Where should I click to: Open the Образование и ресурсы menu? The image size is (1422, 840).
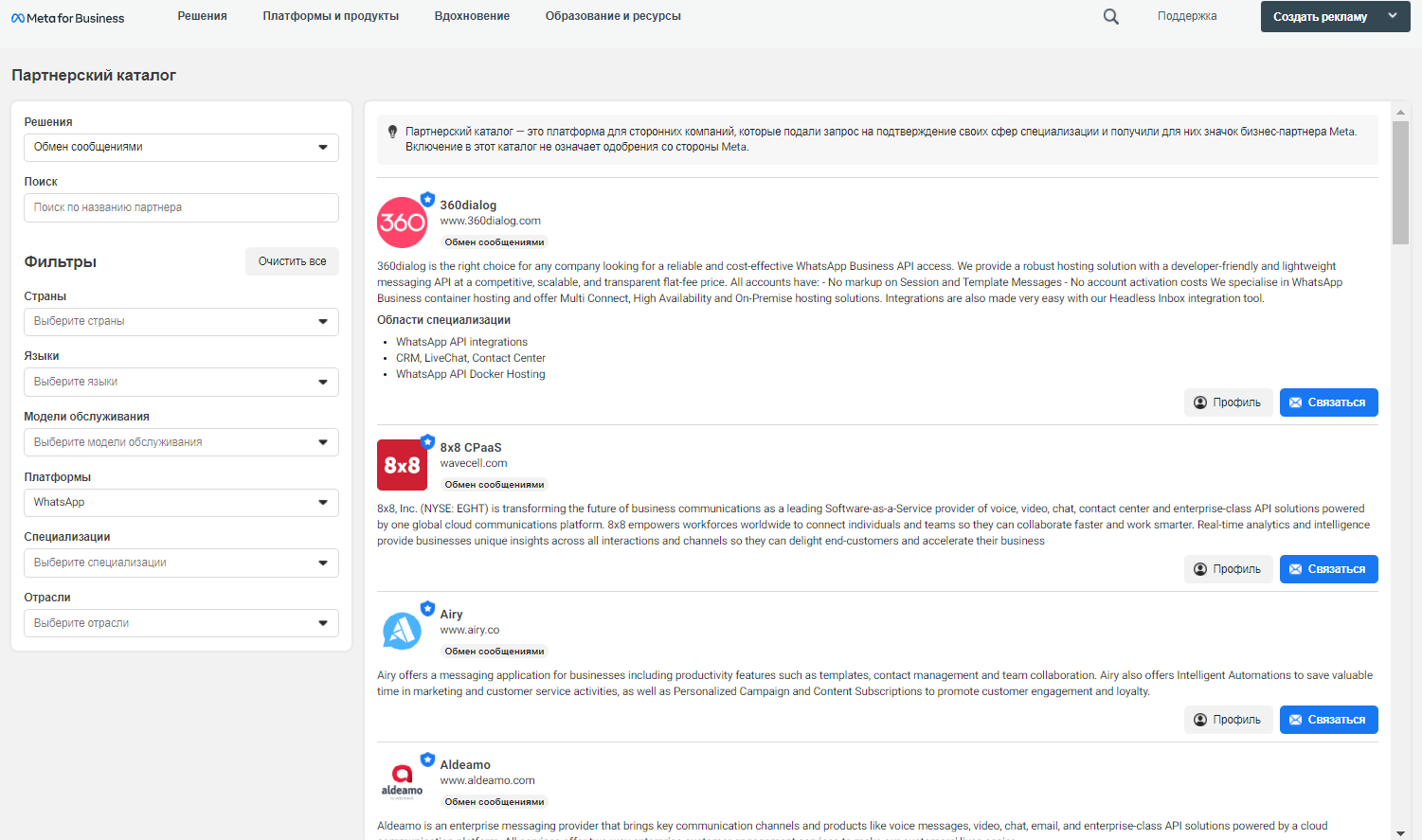pyautogui.click(x=612, y=16)
